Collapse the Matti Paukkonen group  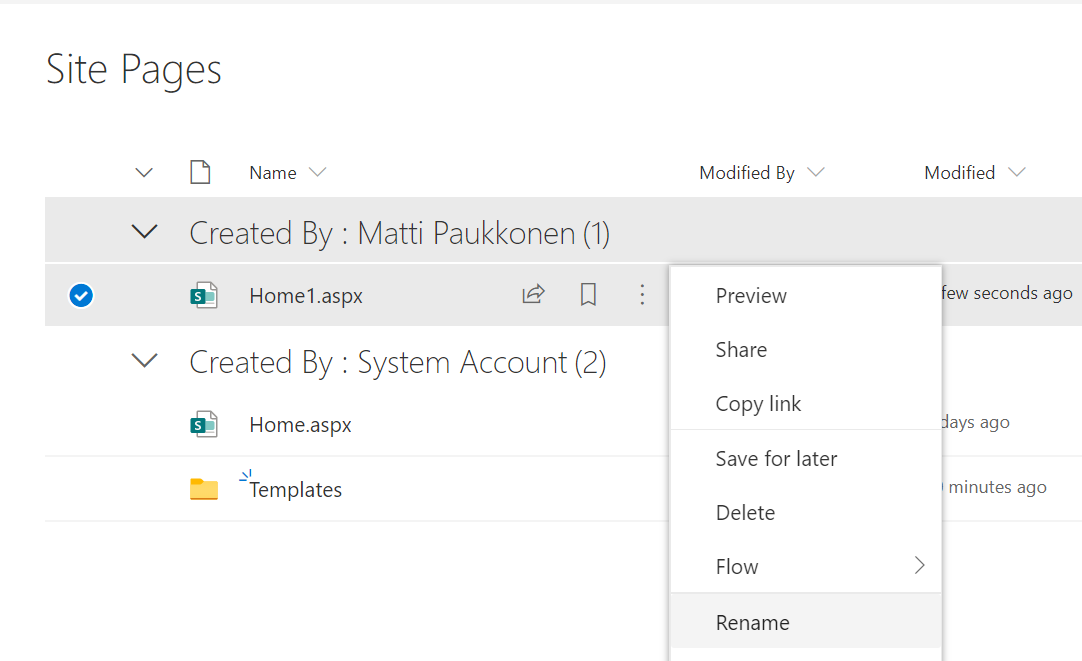coord(143,230)
